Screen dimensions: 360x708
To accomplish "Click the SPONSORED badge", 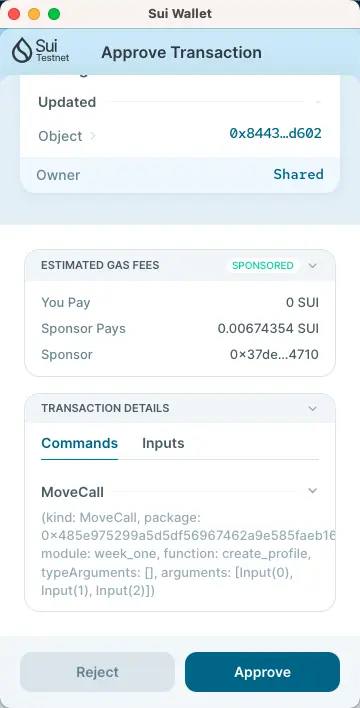I will [263, 266].
